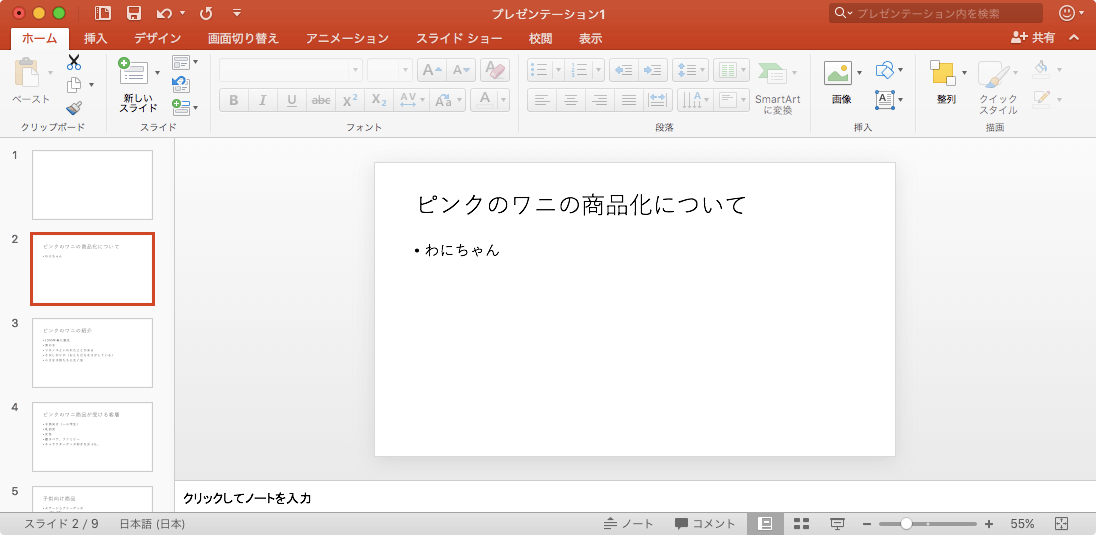Click the 共有 share button
This screenshot has height=535, width=1096.
coord(1033,37)
